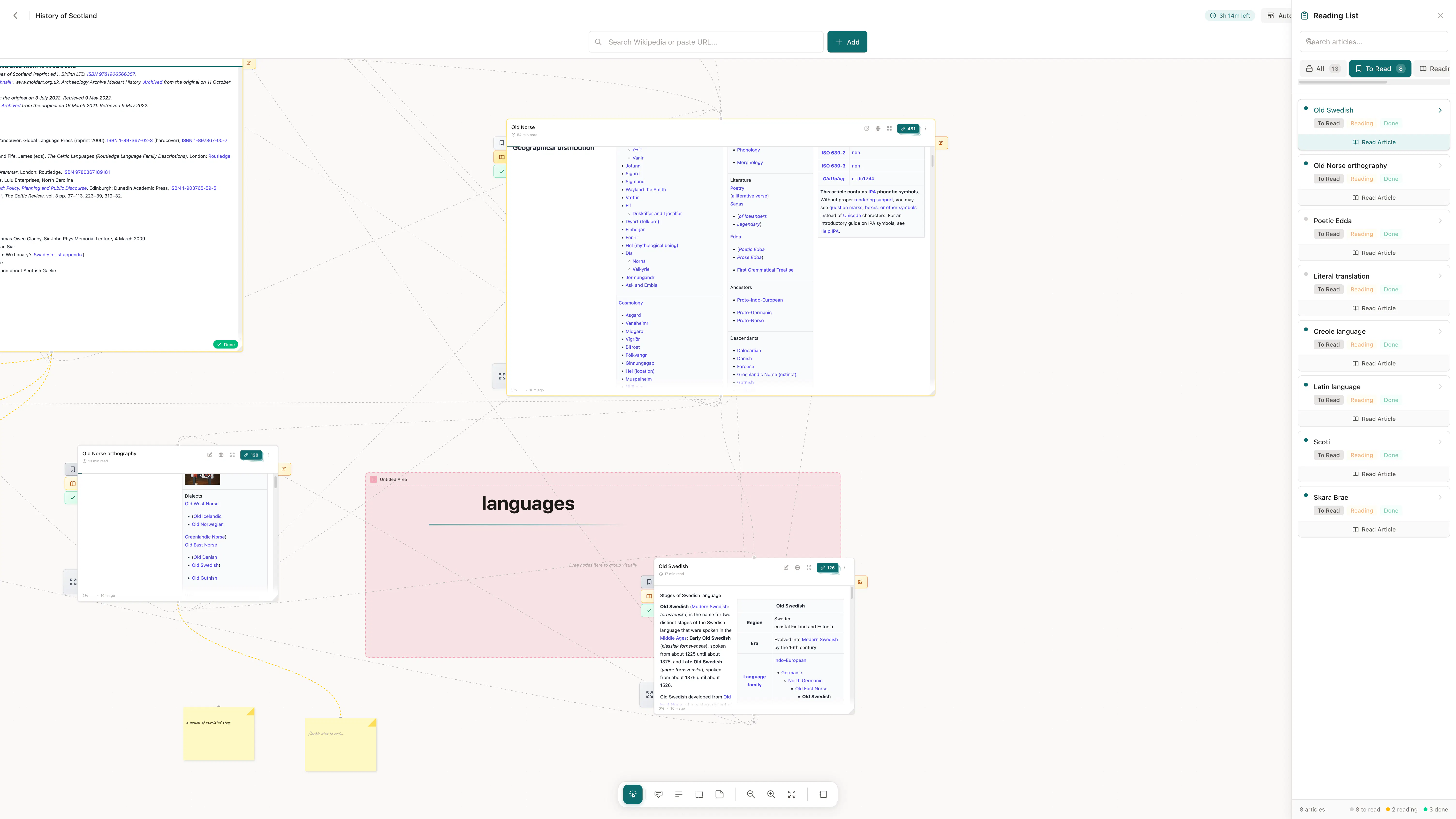Viewport: 1456px width, 819px height.
Task: Open the globe icon on the Old Swedish card
Action: pyautogui.click(x=797, y=568)
